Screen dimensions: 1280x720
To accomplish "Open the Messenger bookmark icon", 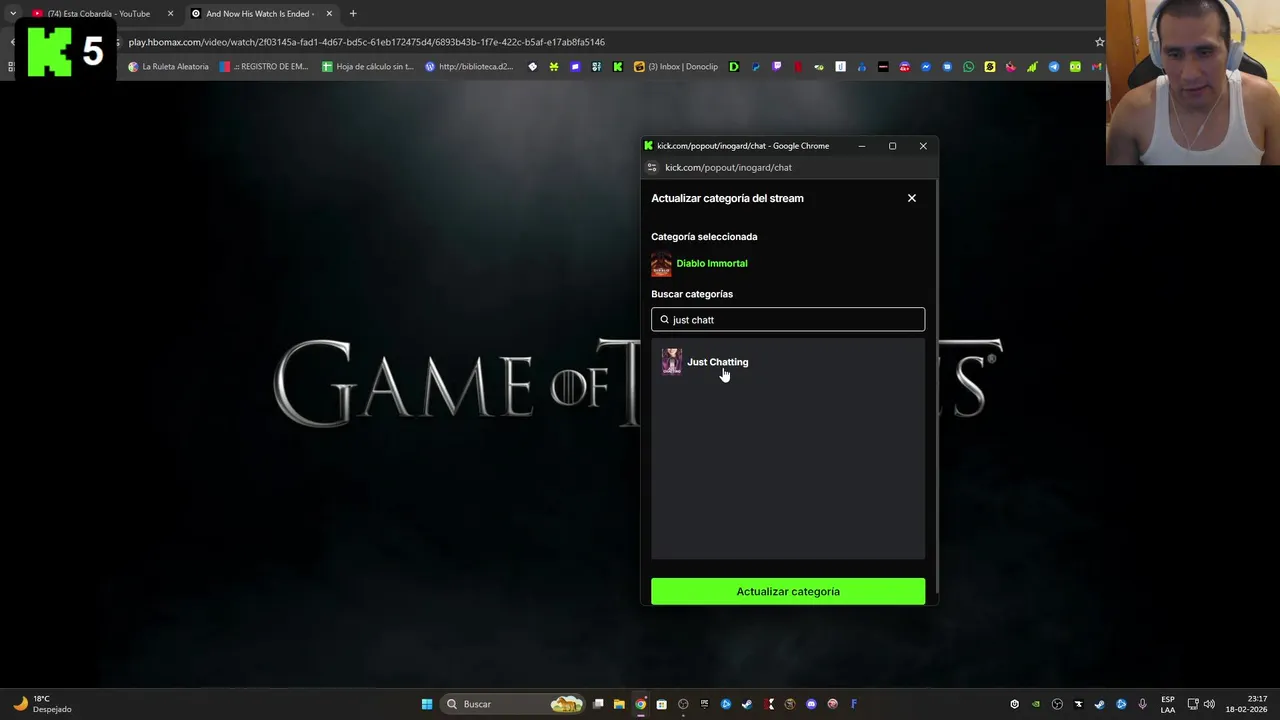I will tap(926, 67).
